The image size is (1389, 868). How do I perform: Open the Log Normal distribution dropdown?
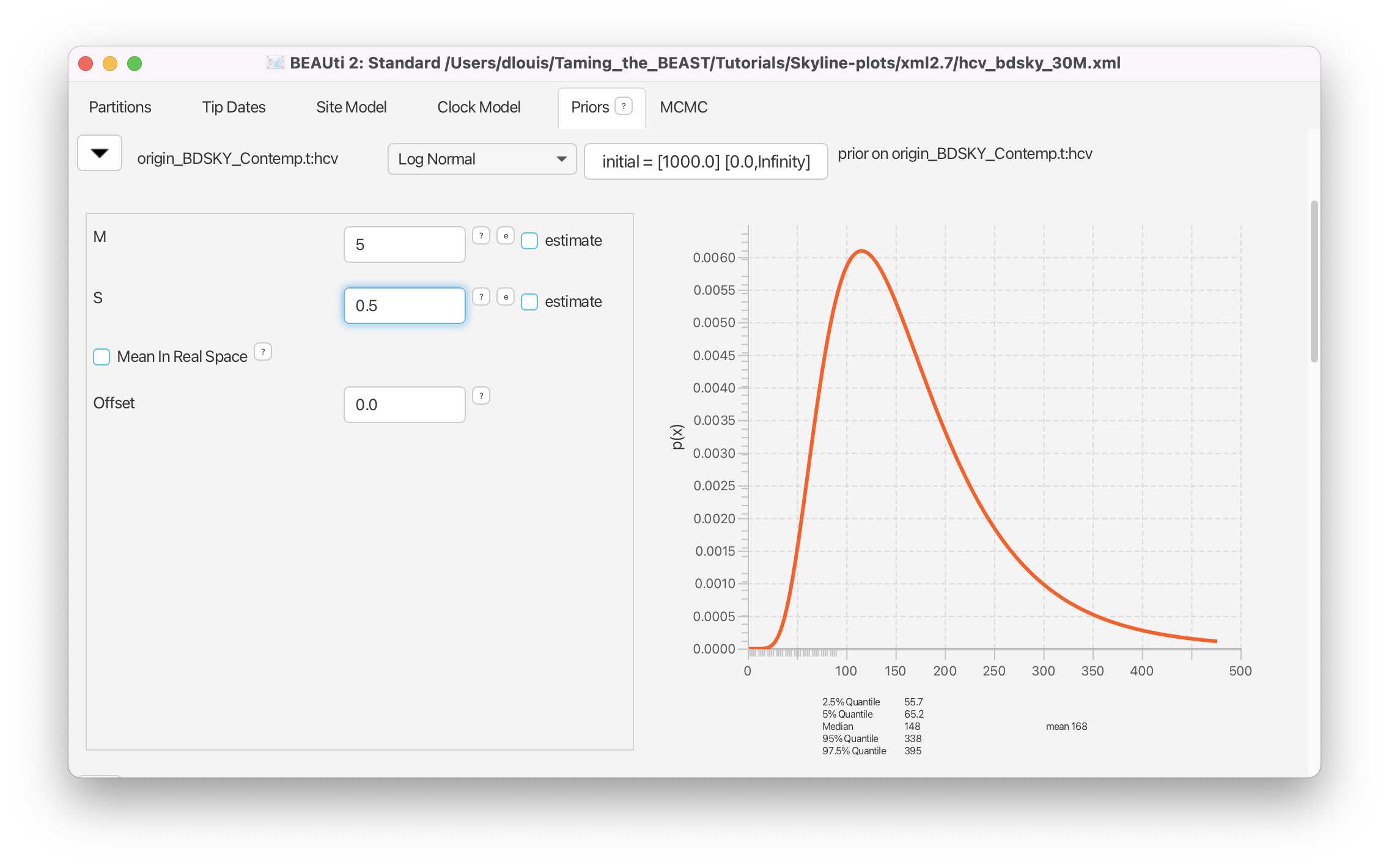[x=482, y=160]
